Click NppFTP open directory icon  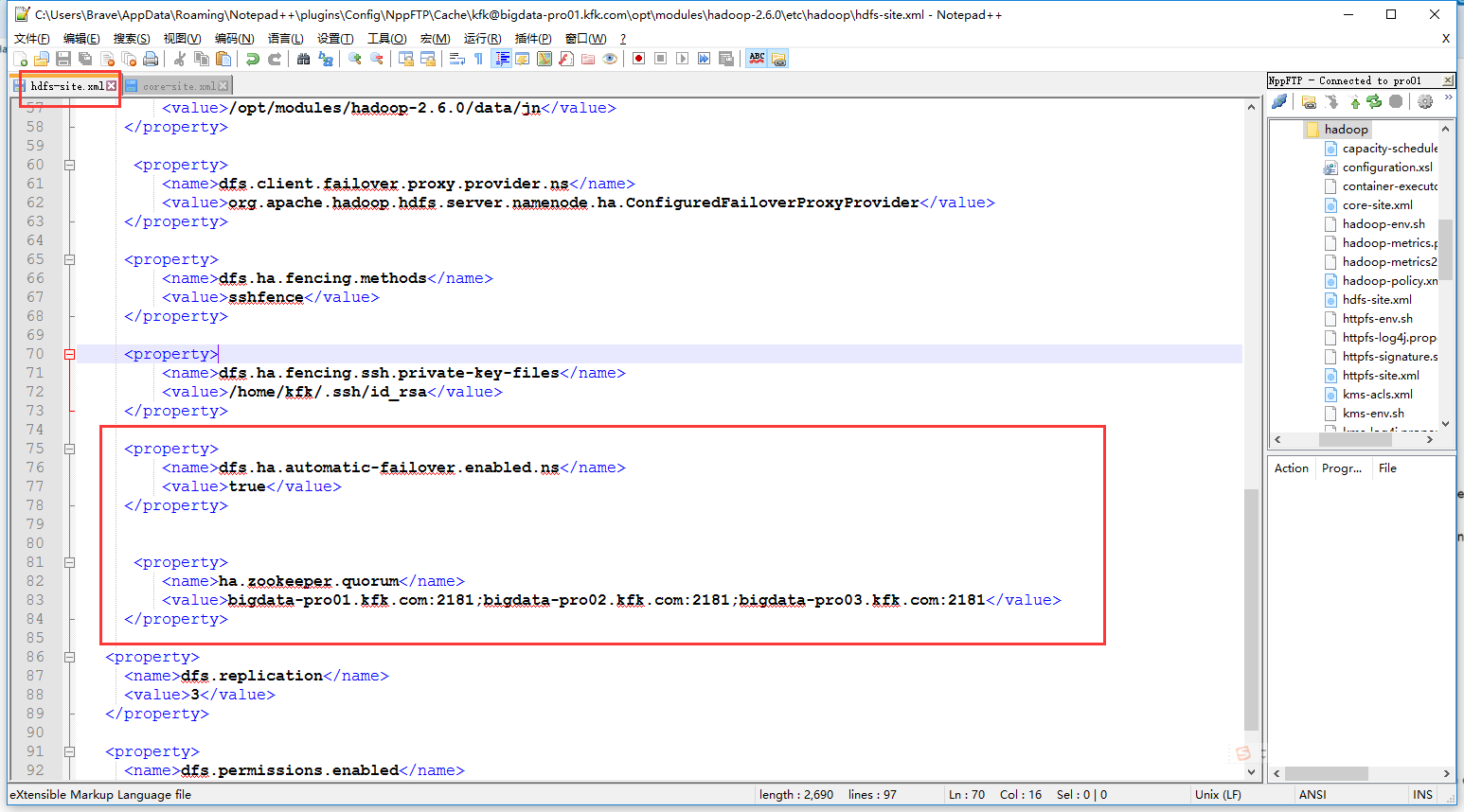(1310, 101)
